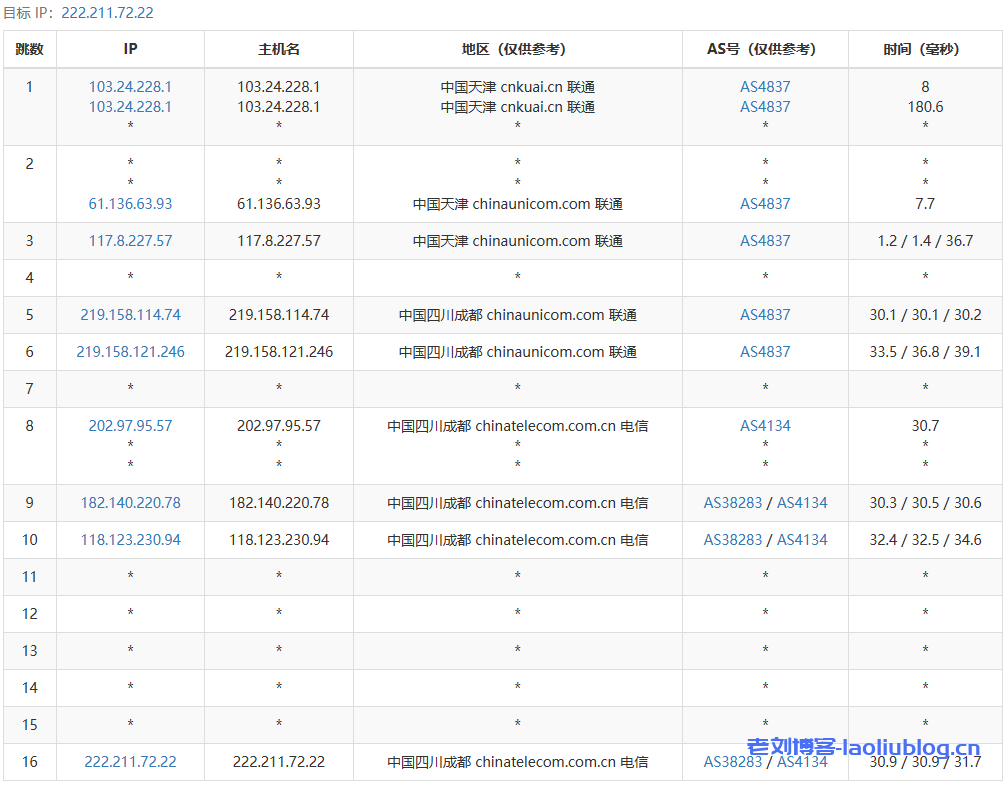This screenshot has height=785, width=1006.
Task: Click the 61.136.63.93 IP link
Action: coord(130,204)
